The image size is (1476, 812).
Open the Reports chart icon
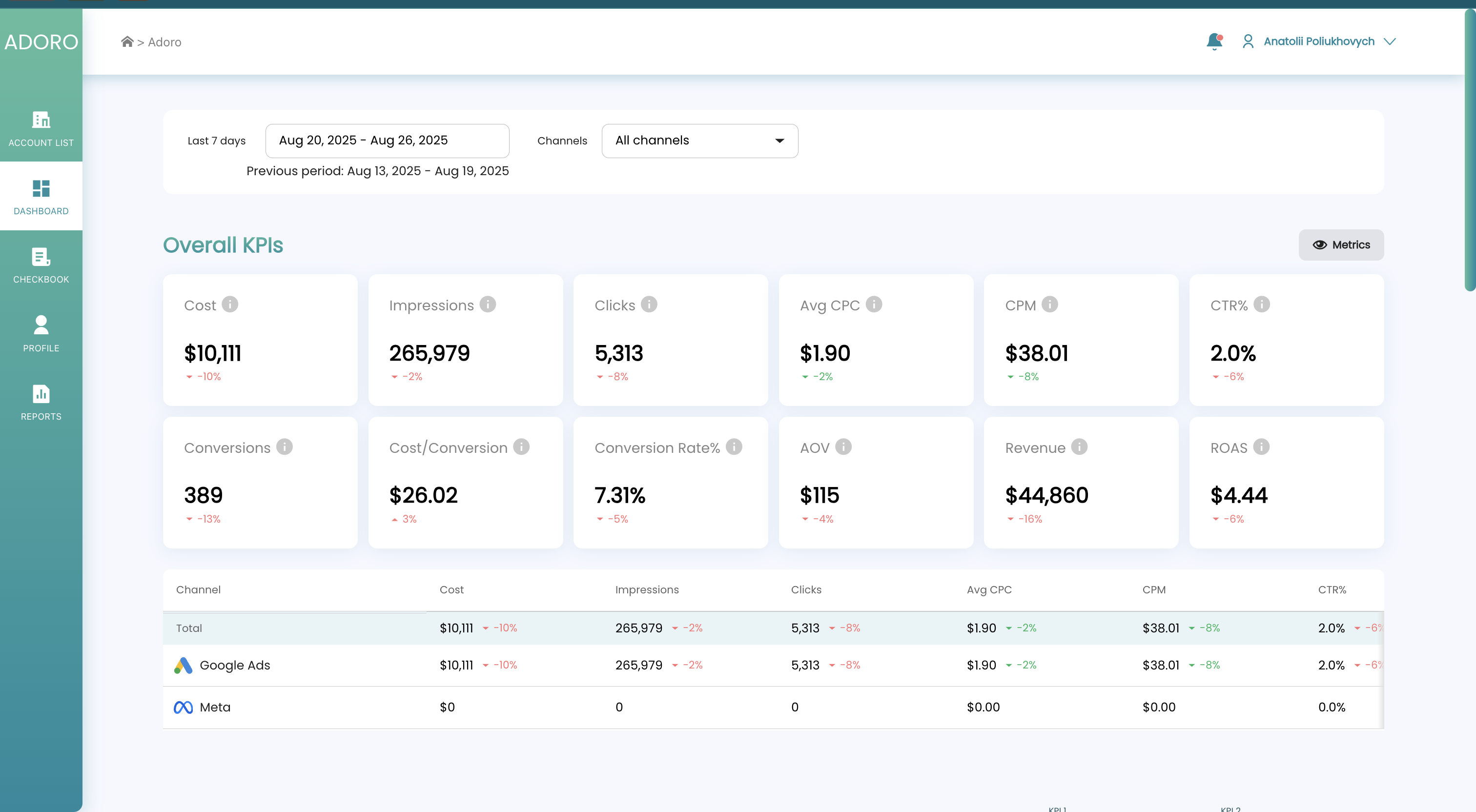41,394
